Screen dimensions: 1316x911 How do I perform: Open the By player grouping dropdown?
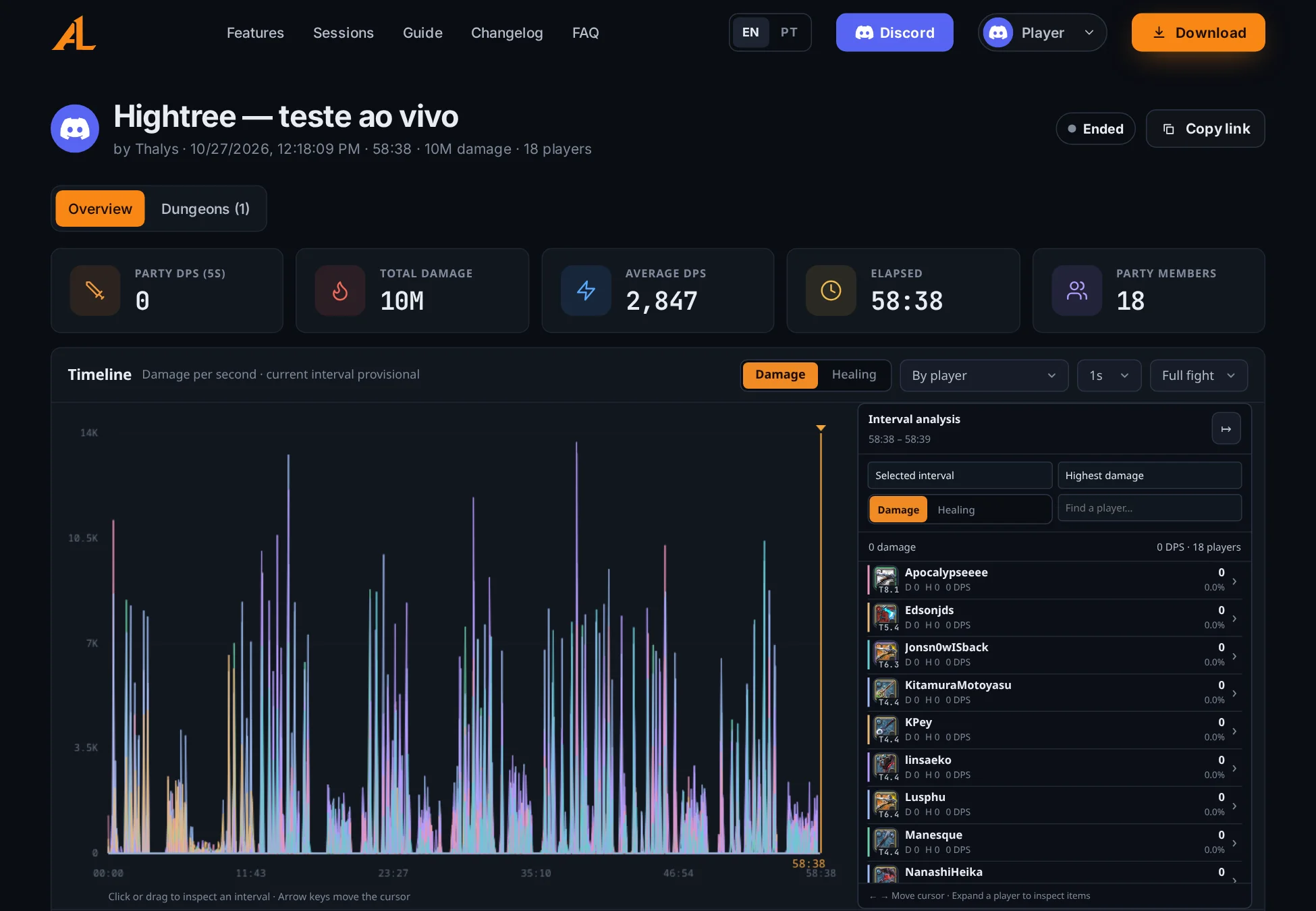(984, 375)
